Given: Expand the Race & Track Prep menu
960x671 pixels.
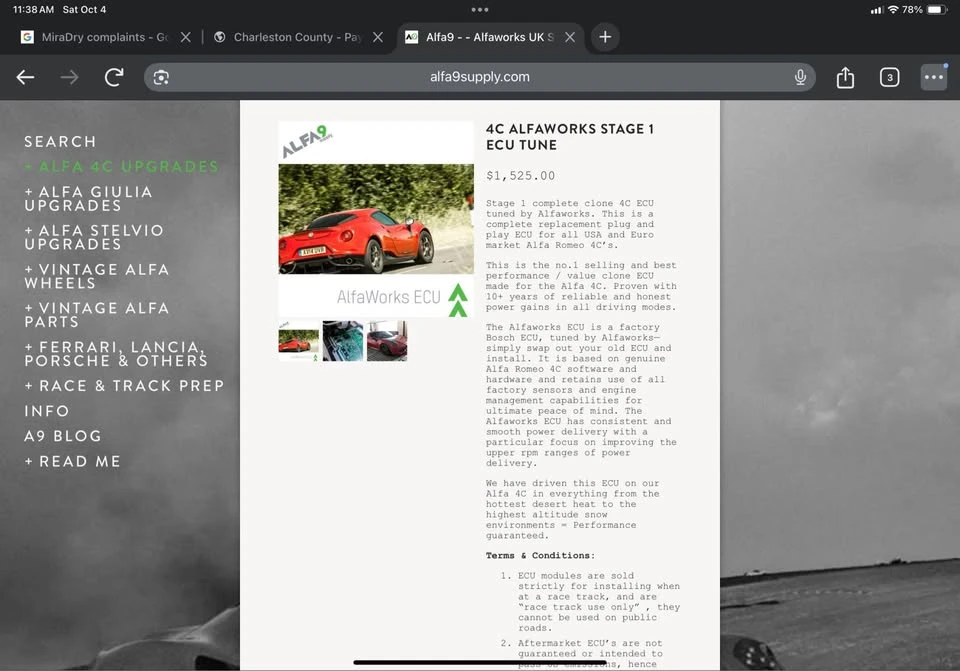Looking at the screenshot, I should click(124, 386).
